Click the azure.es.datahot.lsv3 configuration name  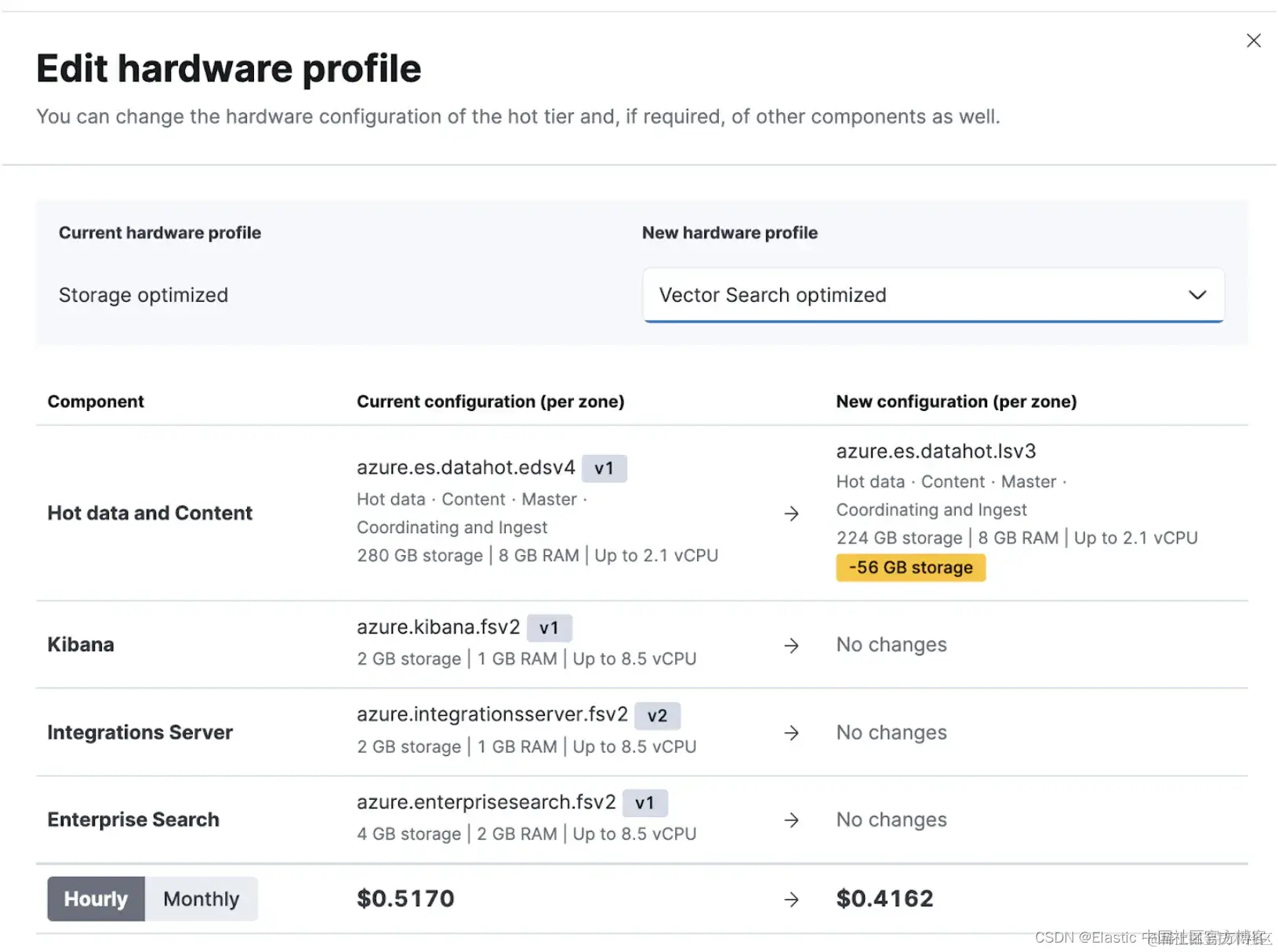point(935,452)
